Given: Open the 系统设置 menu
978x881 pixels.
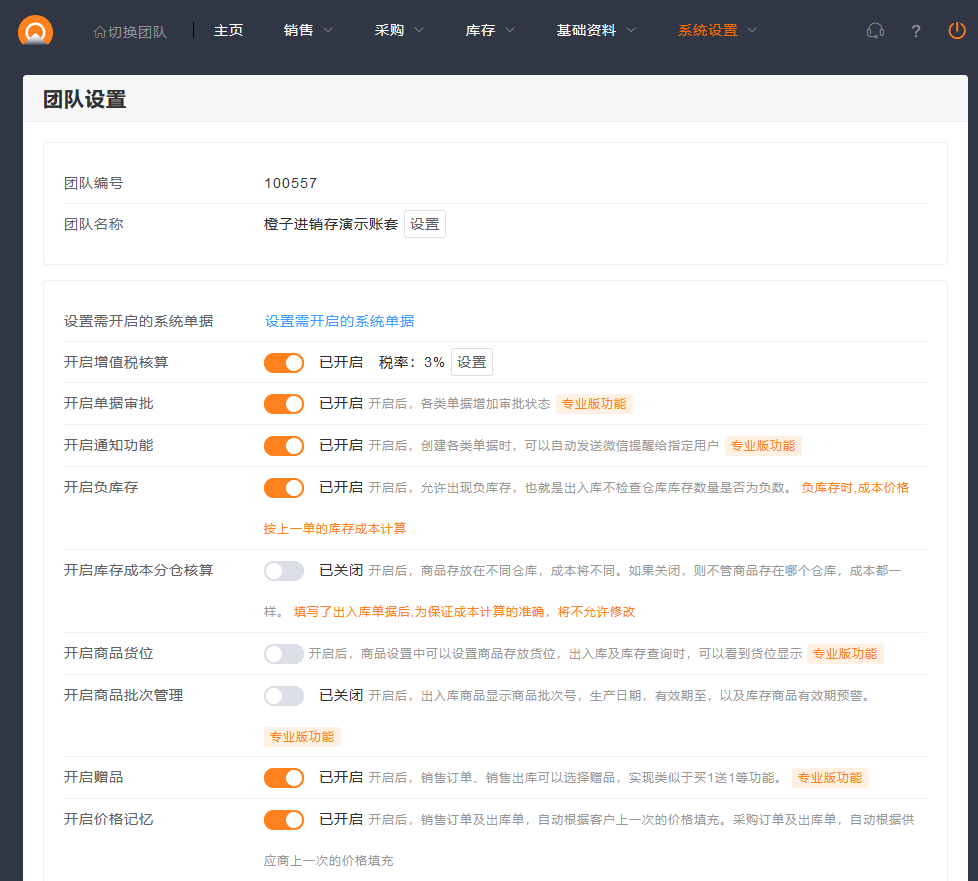Looking at the screenshot, I should (717, 30).
